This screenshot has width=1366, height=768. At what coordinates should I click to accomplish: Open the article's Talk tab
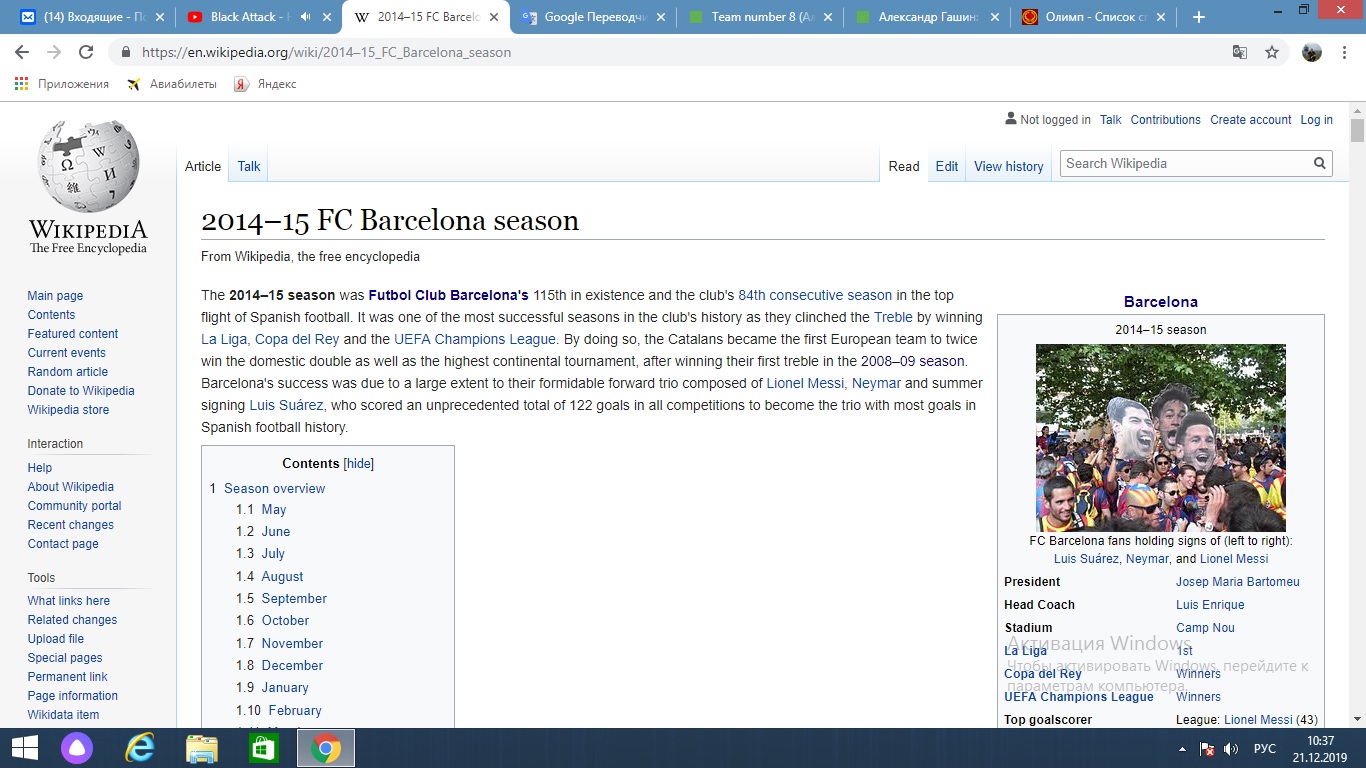click(249, 166)
